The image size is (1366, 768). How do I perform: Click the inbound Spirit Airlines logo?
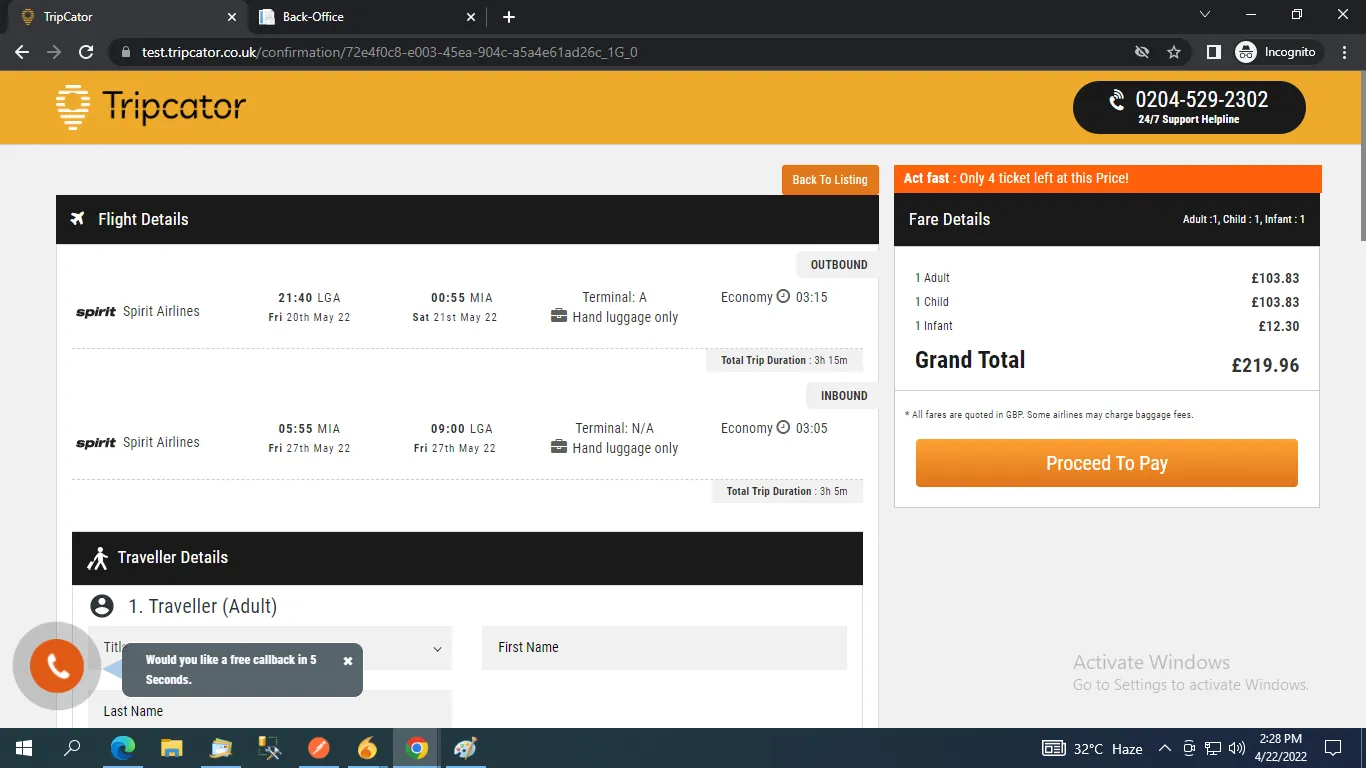[x=96, y=443]
